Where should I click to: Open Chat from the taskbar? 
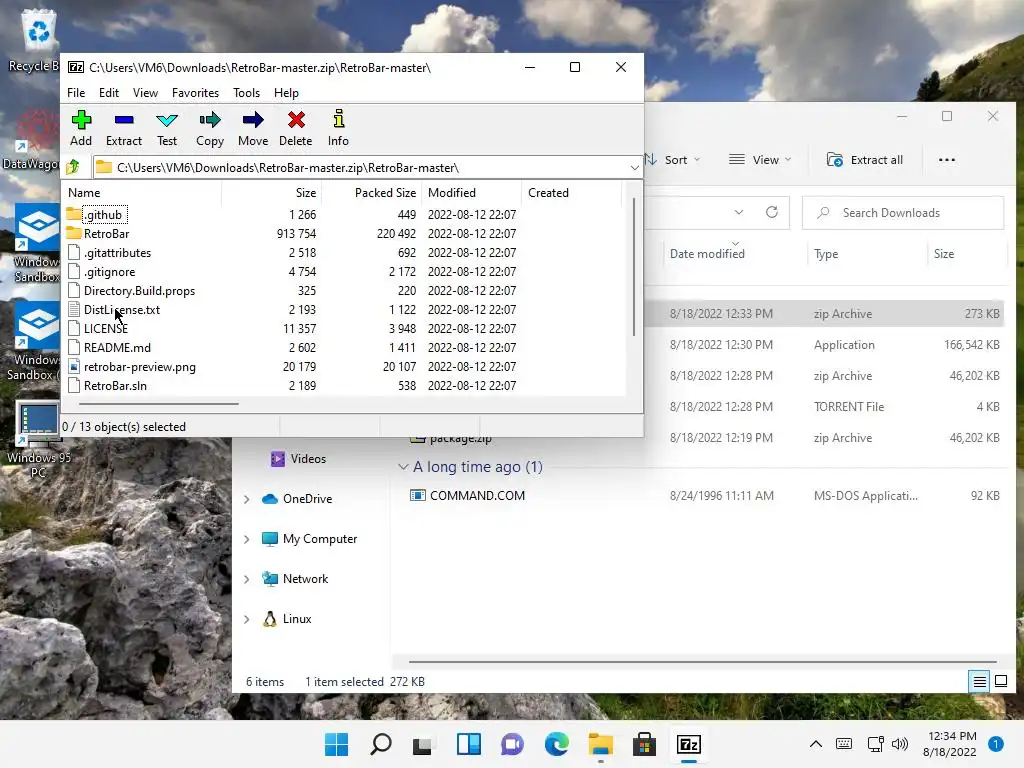[x=512, y=744]
